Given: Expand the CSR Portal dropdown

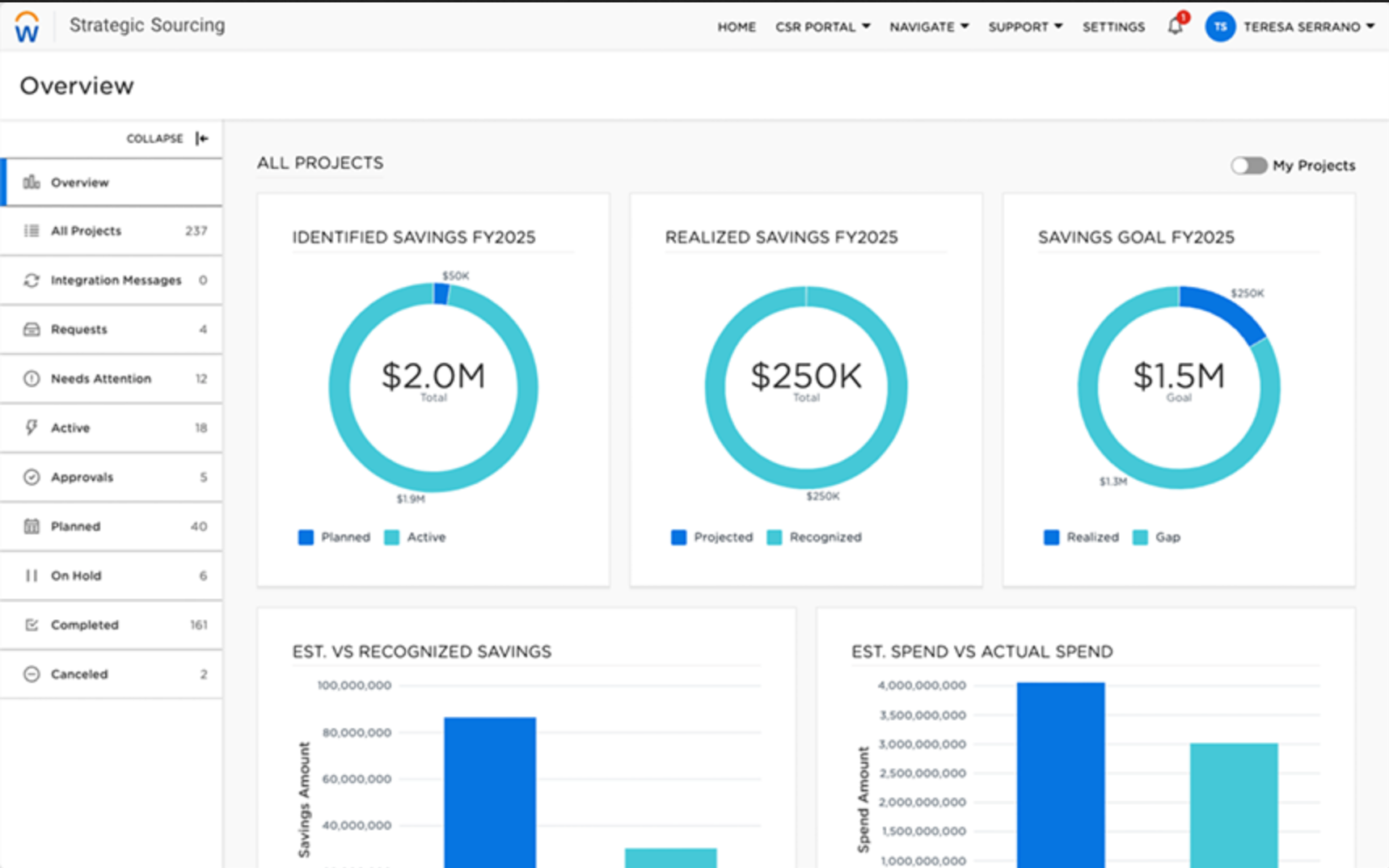Looking at the screenshot, I should [822, 27].
